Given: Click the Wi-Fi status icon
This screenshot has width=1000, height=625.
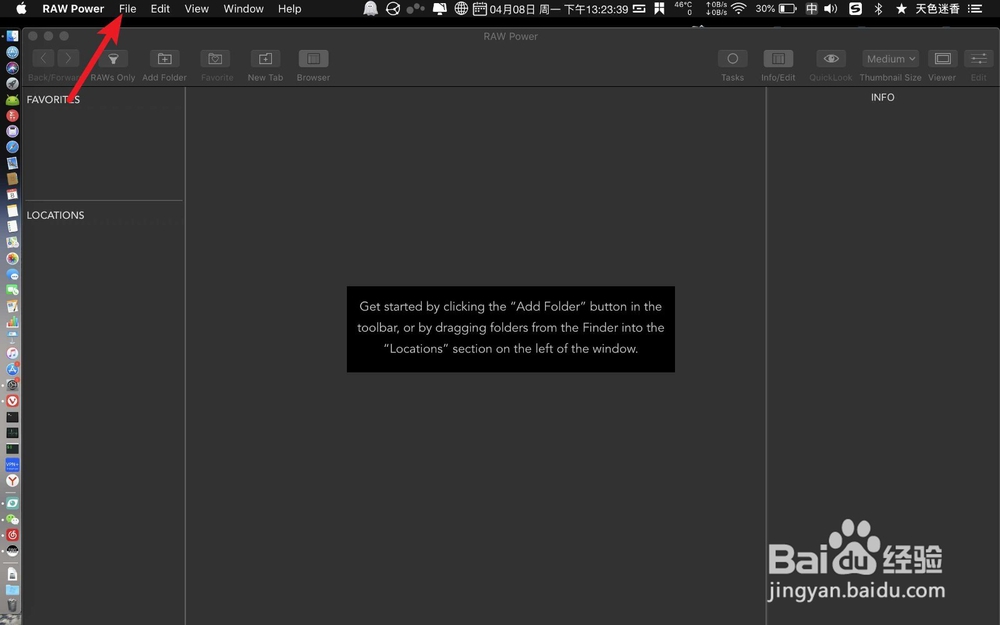Looking at the screenshot, I should click(739, 8).
